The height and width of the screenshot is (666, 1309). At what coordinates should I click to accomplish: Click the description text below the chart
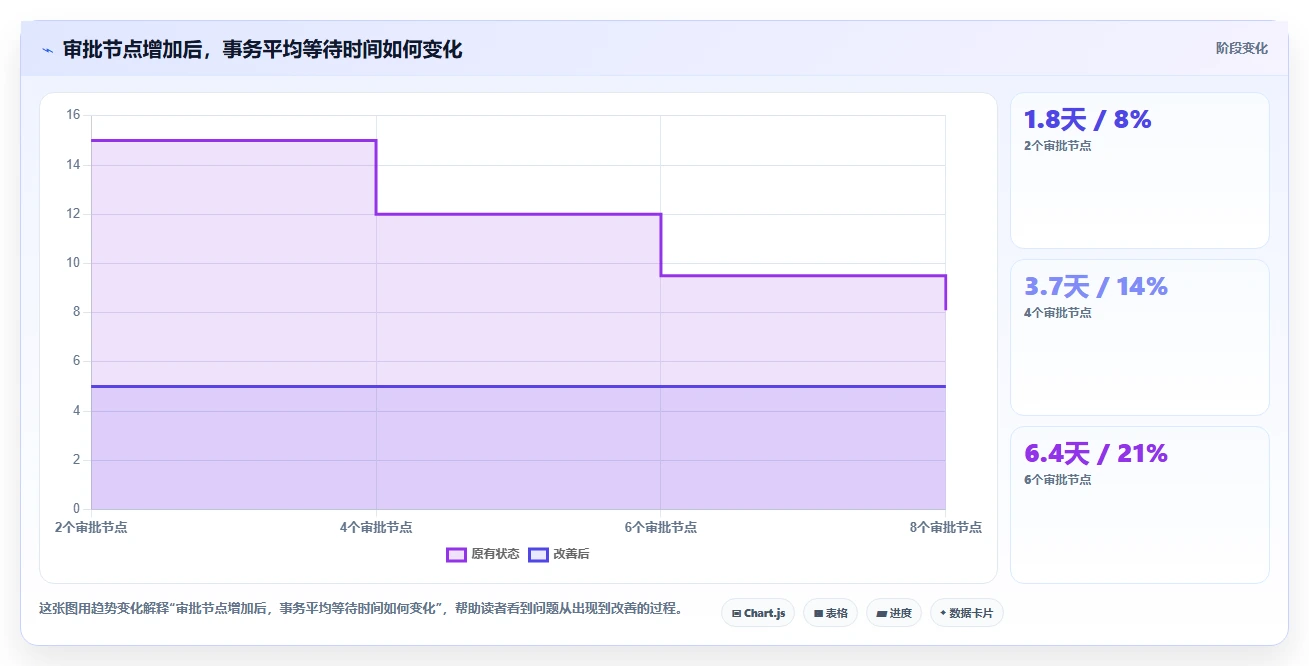point(361,608)
